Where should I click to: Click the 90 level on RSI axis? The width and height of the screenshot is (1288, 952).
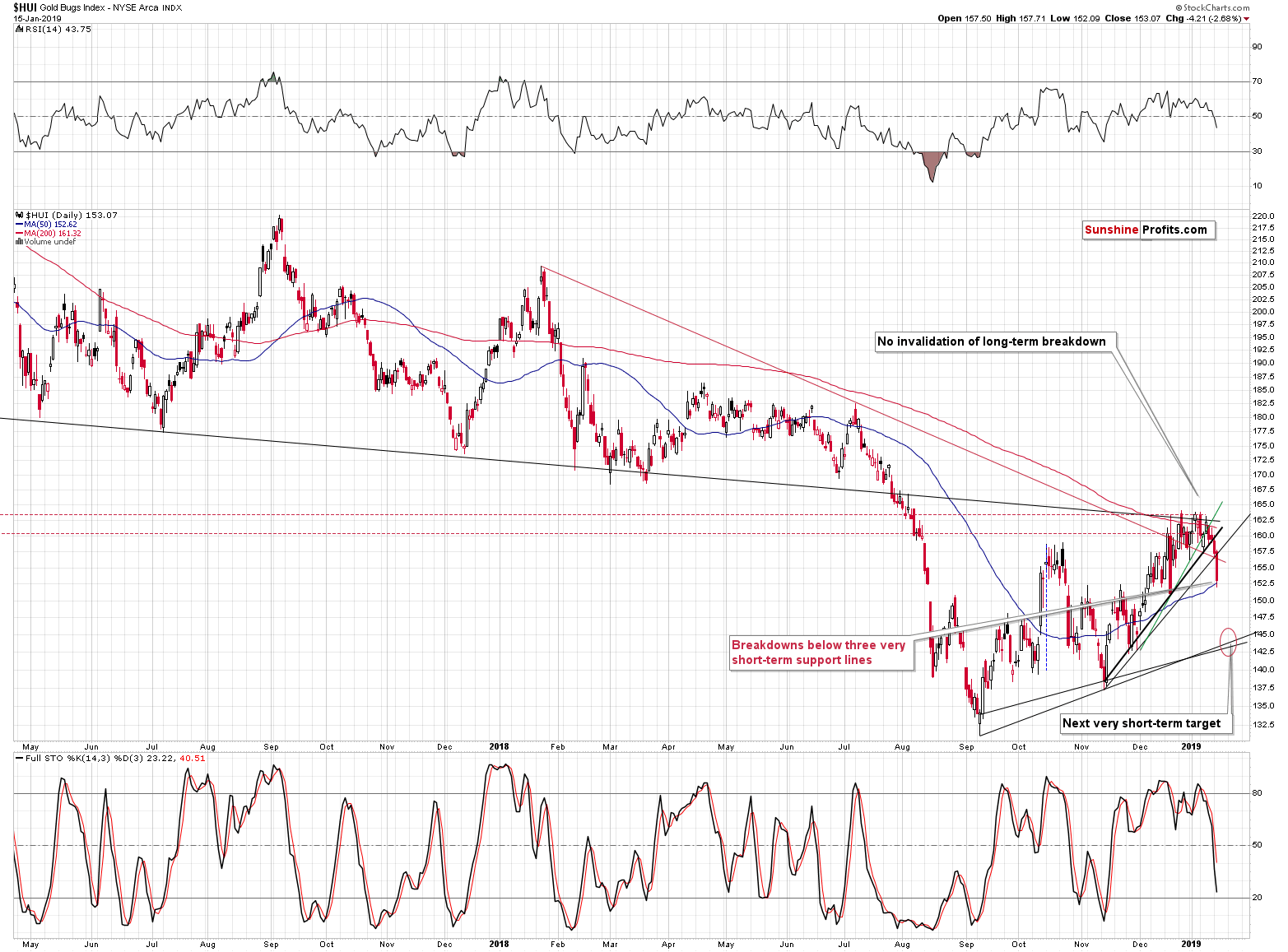1257,47
